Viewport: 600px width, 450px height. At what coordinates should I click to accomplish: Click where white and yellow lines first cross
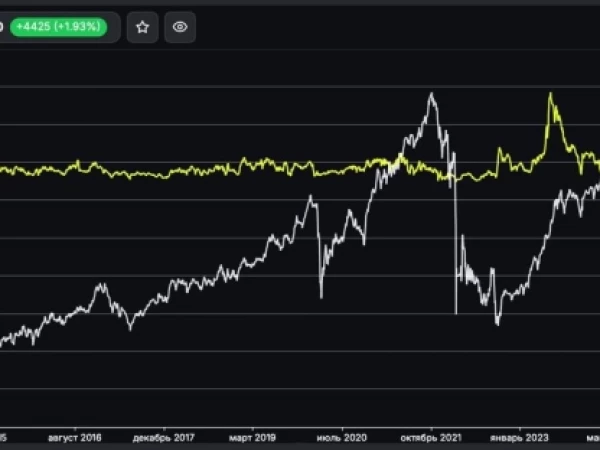pos(390,166)
